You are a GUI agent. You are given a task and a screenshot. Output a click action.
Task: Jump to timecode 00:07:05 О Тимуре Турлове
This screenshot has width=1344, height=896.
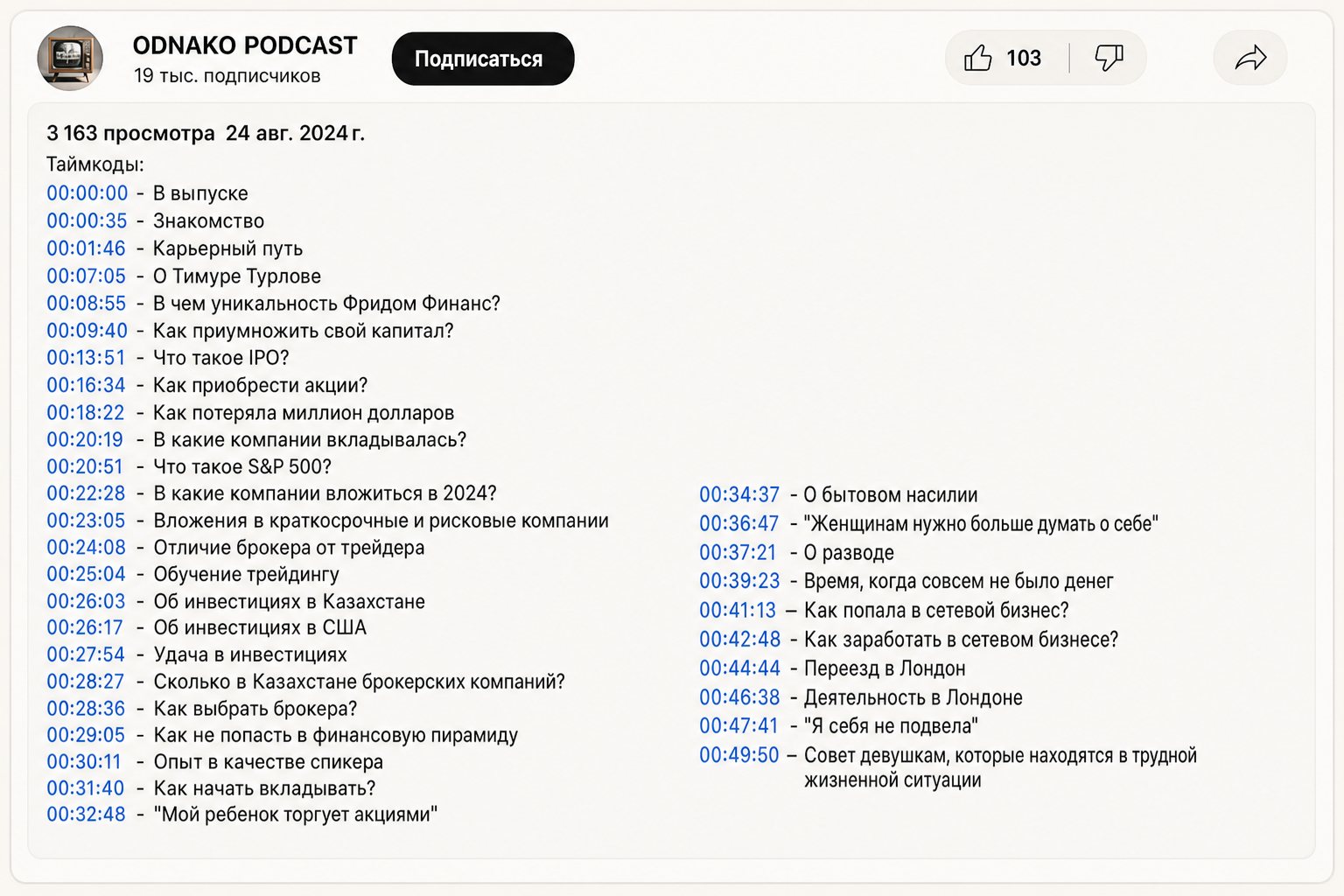pyautogui.click(x=87, y=276)
